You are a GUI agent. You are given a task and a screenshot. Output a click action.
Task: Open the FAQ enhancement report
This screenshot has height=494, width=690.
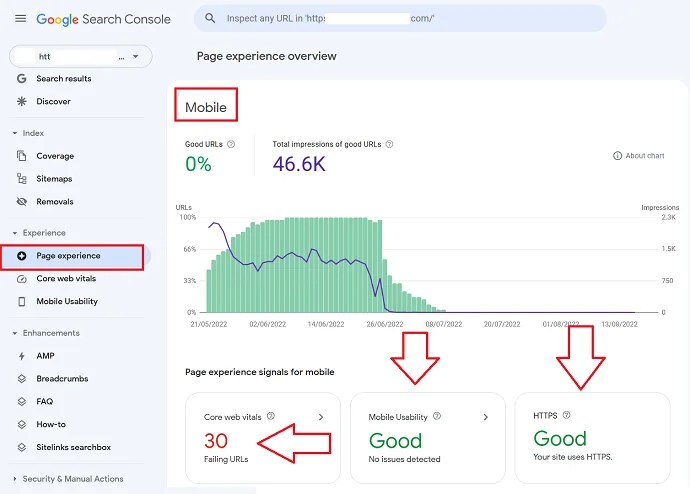44,402
